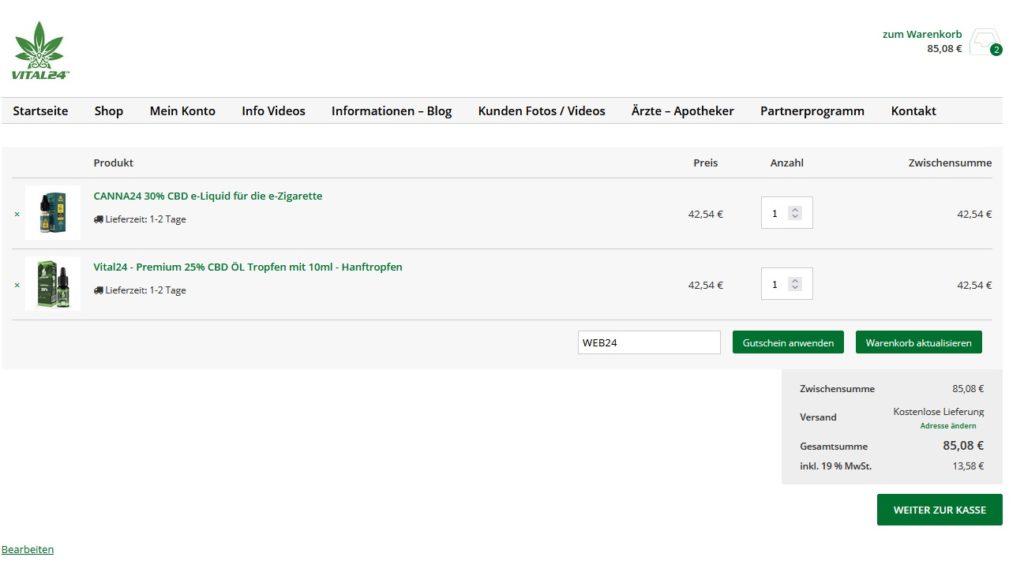The height and width of the screenshot is (587, 1024).
Task: Select Info Videos from the navigation bar
Action: 273,111
